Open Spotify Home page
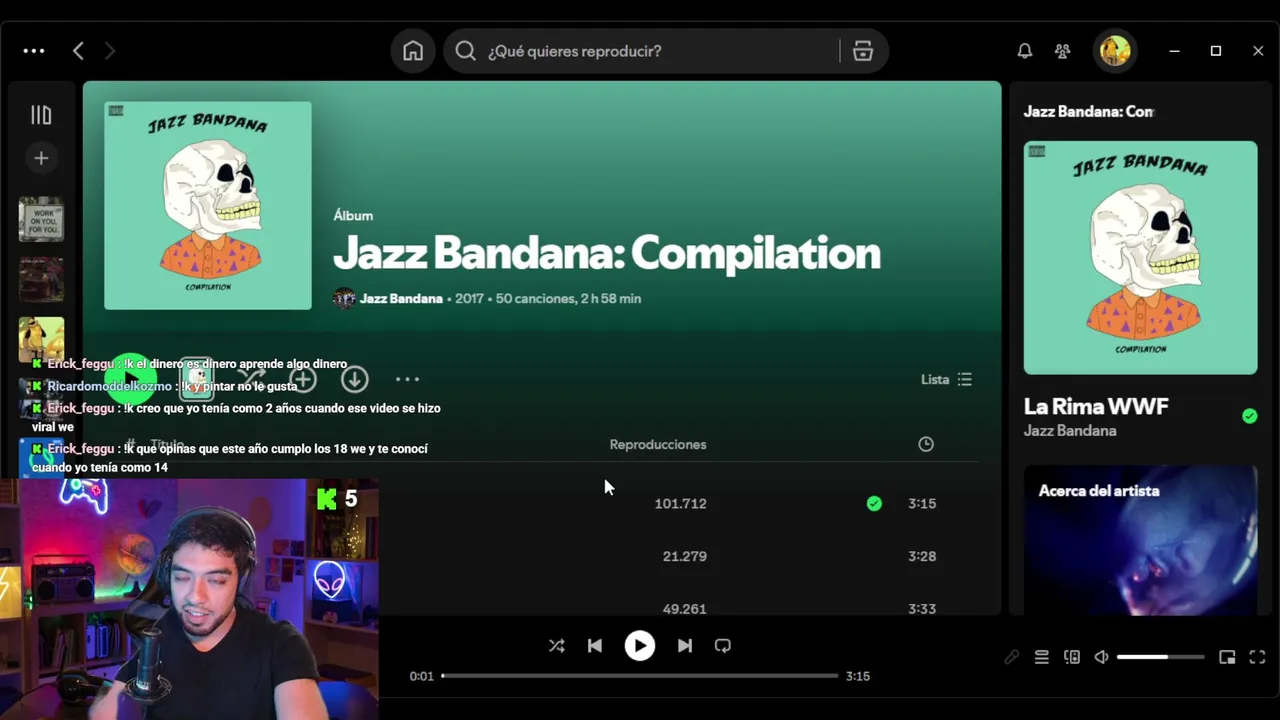 pos(413,51)
